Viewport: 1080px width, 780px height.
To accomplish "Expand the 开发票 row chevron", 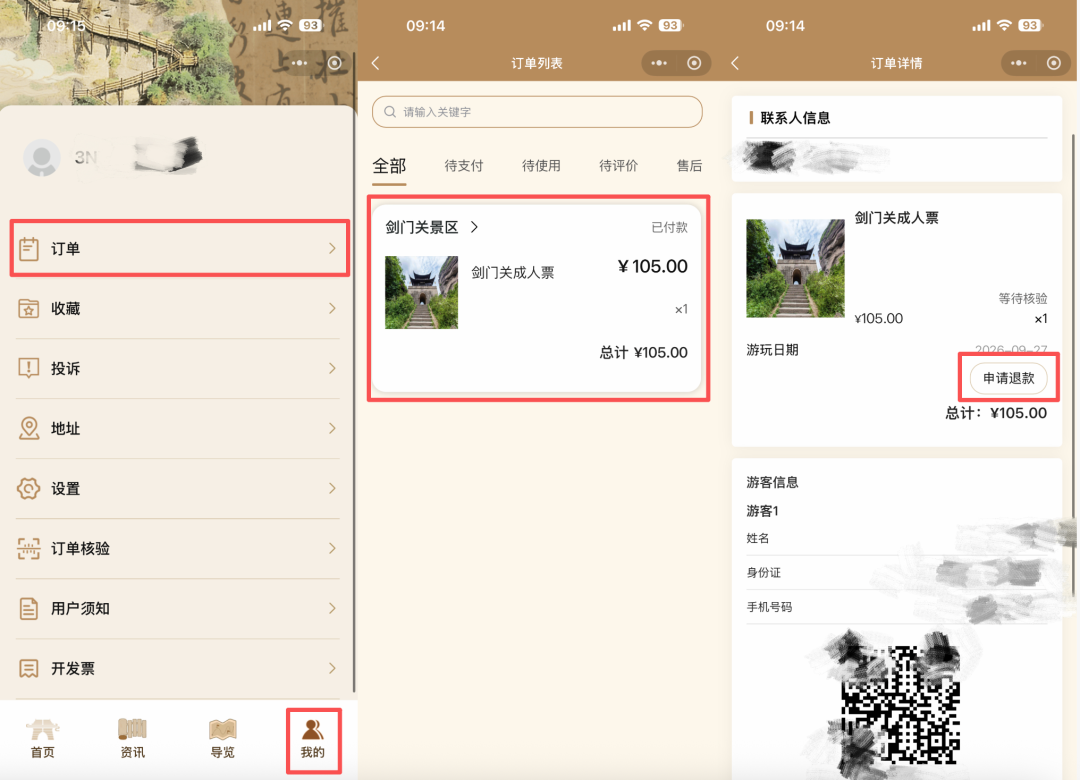I will coord(333,668).
